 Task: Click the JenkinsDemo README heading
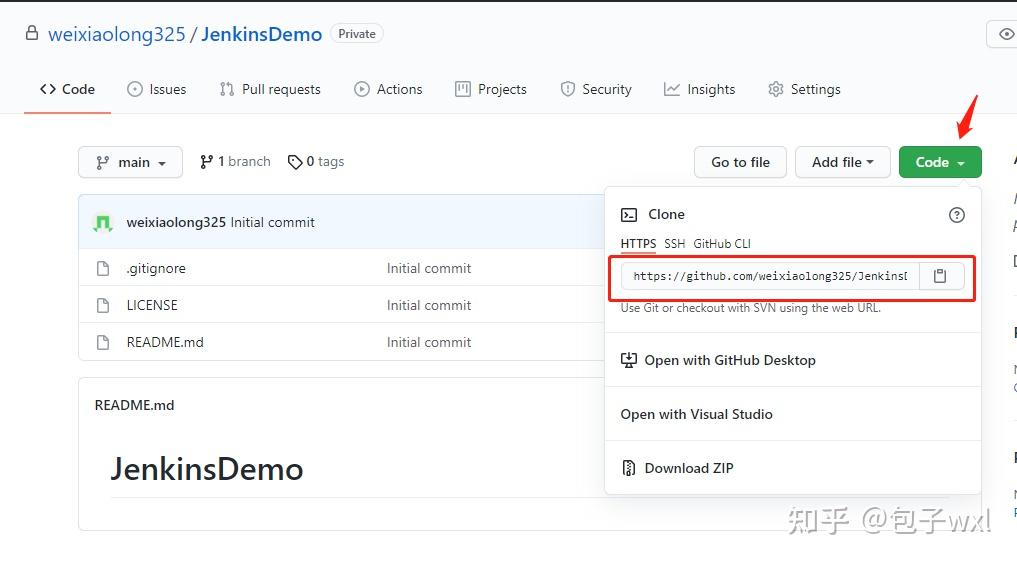206,469
